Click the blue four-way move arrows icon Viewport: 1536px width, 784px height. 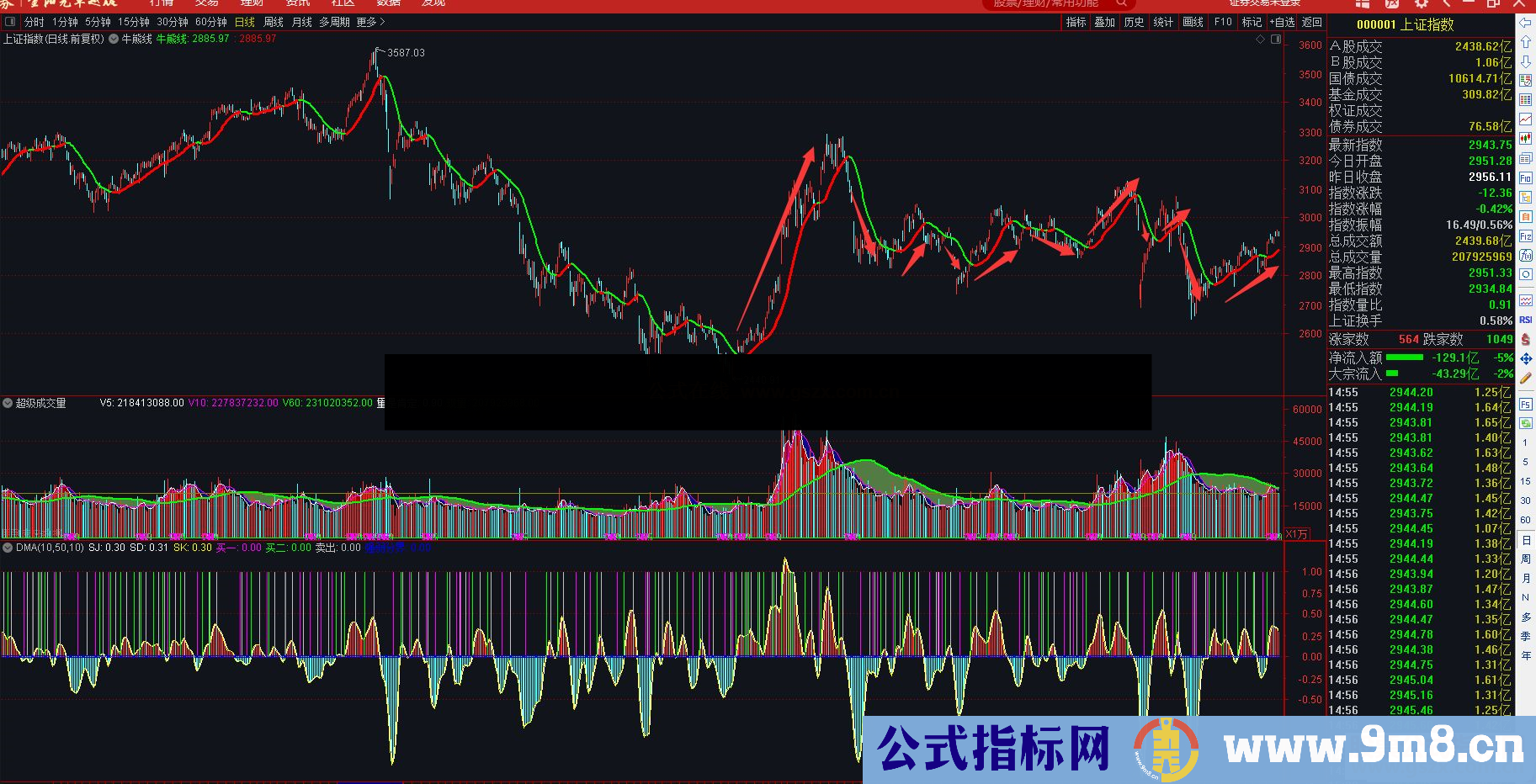(1526, 359)
